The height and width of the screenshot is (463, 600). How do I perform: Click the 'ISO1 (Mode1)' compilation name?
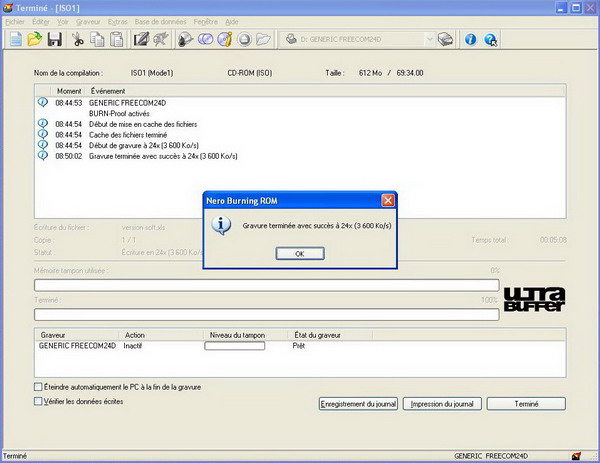(x=152, y=73)
